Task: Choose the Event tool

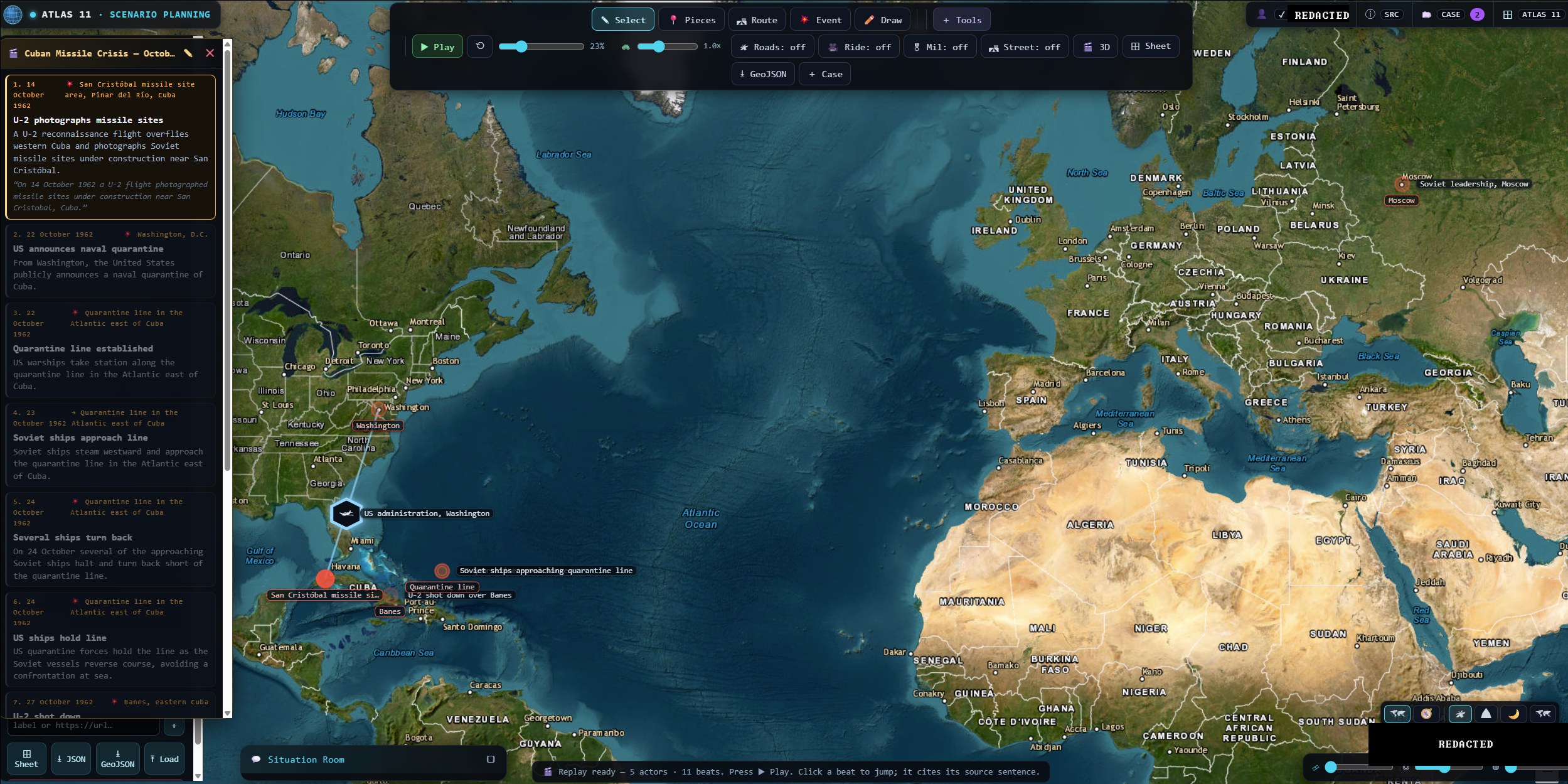Action: click(x=821, y=20)
